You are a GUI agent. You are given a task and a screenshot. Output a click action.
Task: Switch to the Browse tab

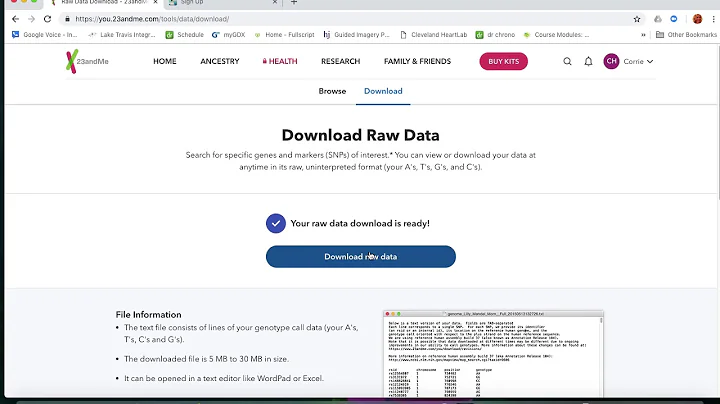[x=332, y=91]
